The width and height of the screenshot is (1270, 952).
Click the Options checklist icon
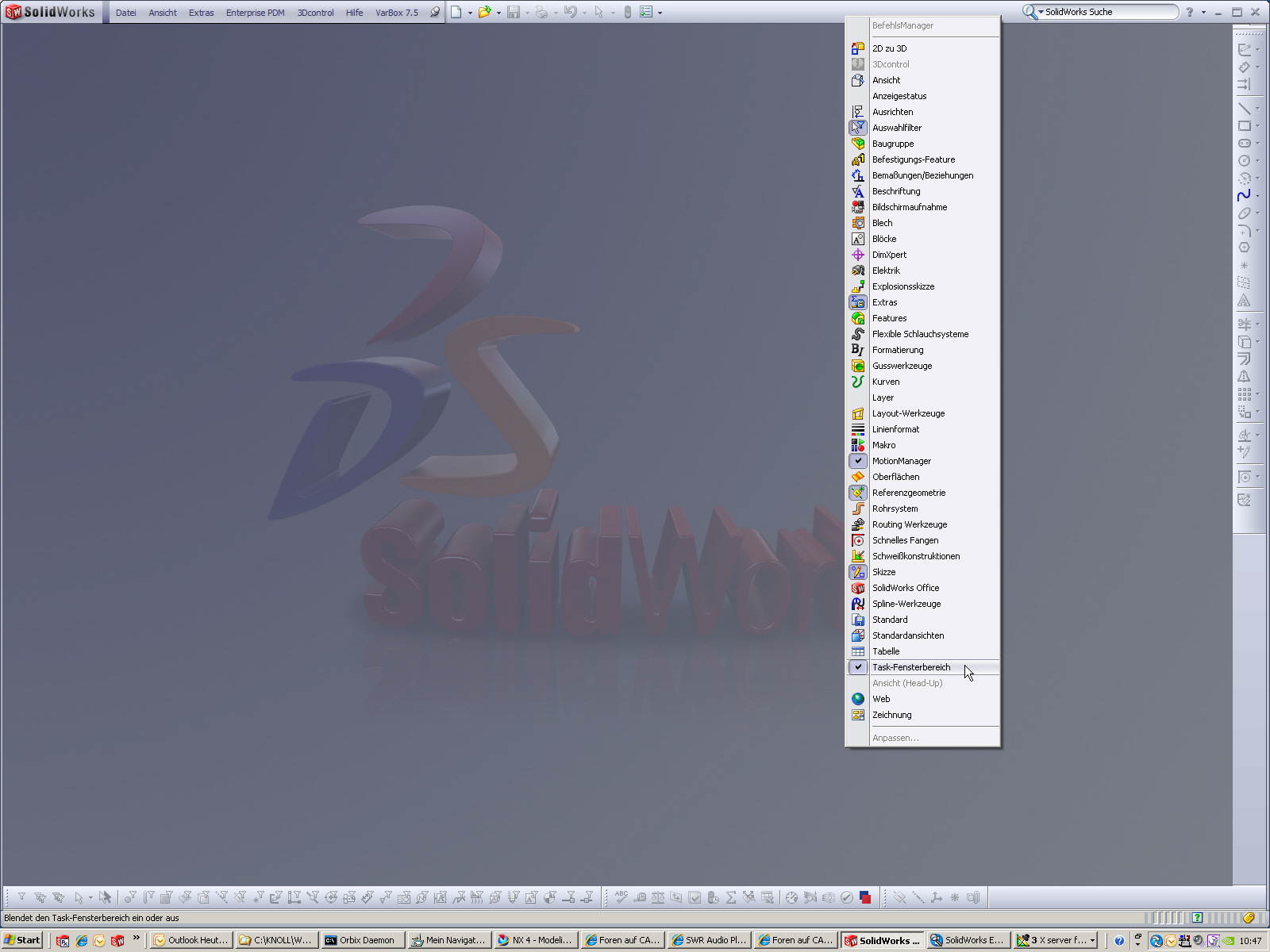pyautogui.click(x=646, y=12)
